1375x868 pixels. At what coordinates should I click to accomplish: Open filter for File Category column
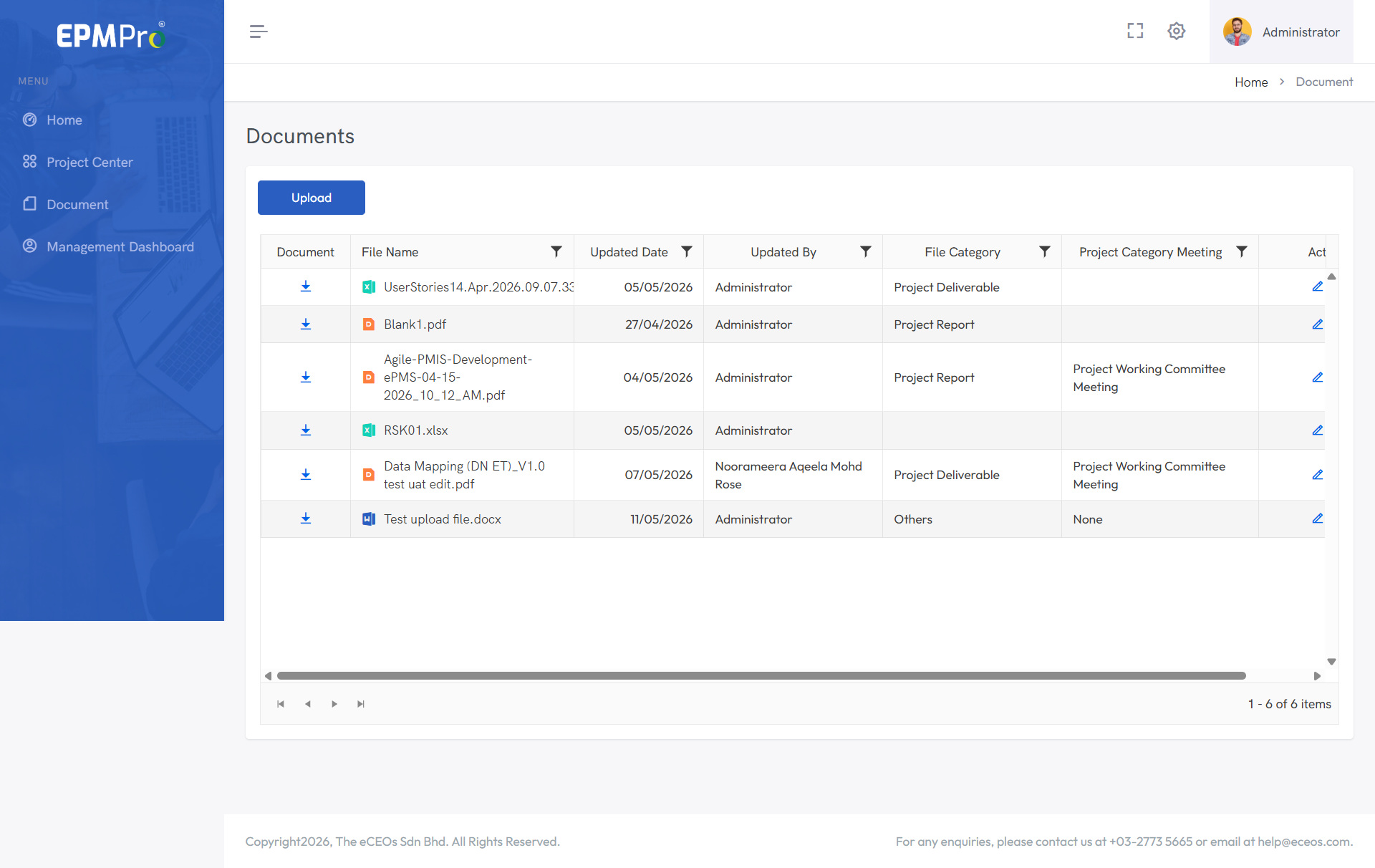point(1045,251)
